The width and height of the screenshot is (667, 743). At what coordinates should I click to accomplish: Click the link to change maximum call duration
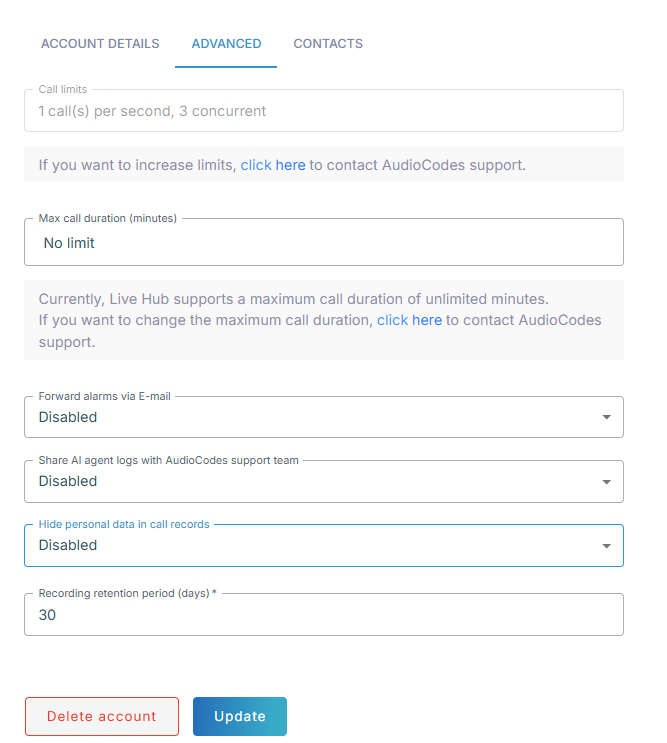coord(409,321)
